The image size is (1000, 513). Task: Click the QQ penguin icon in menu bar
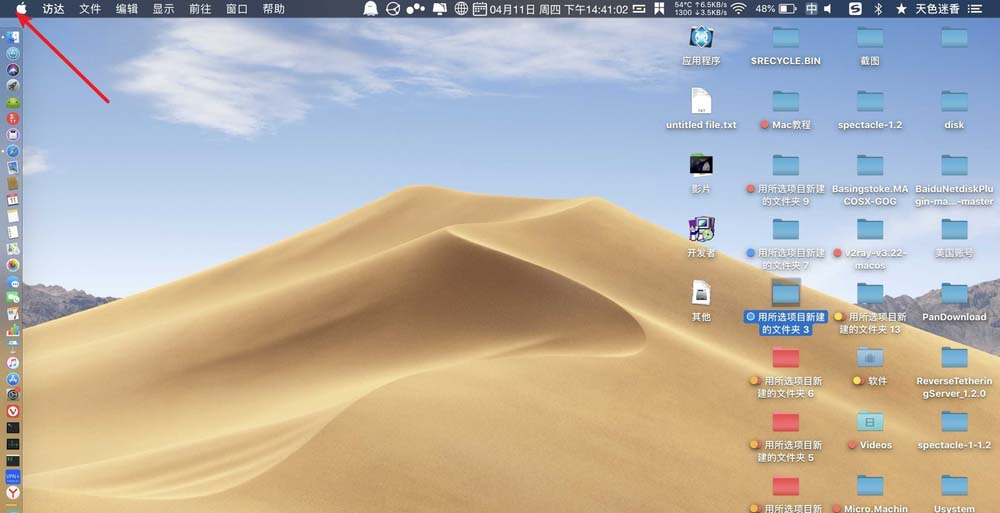(x=371, y=9)
